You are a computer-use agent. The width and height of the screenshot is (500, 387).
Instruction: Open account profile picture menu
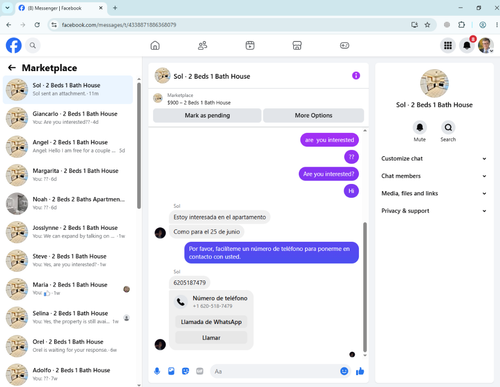tap(485, 45)
